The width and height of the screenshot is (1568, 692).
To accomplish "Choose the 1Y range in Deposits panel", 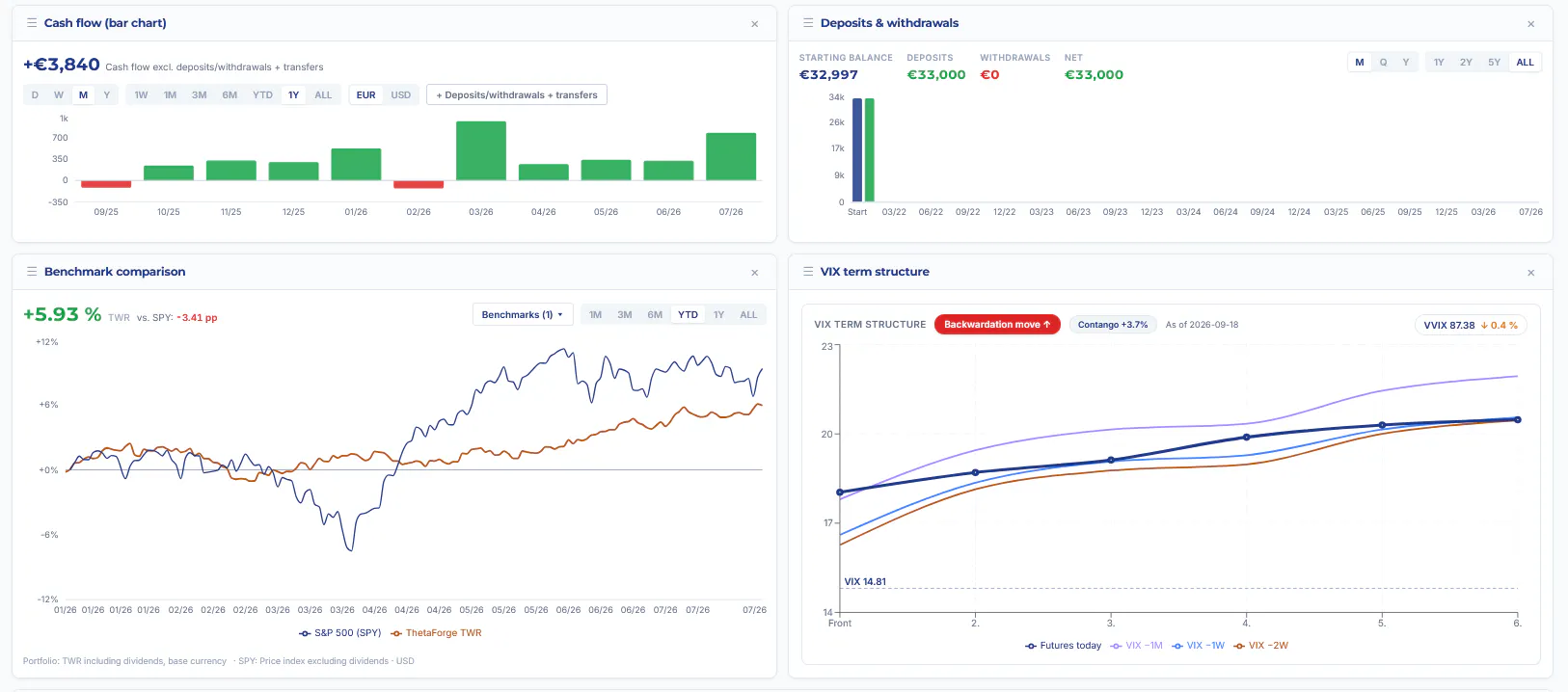I will 1439,62.
